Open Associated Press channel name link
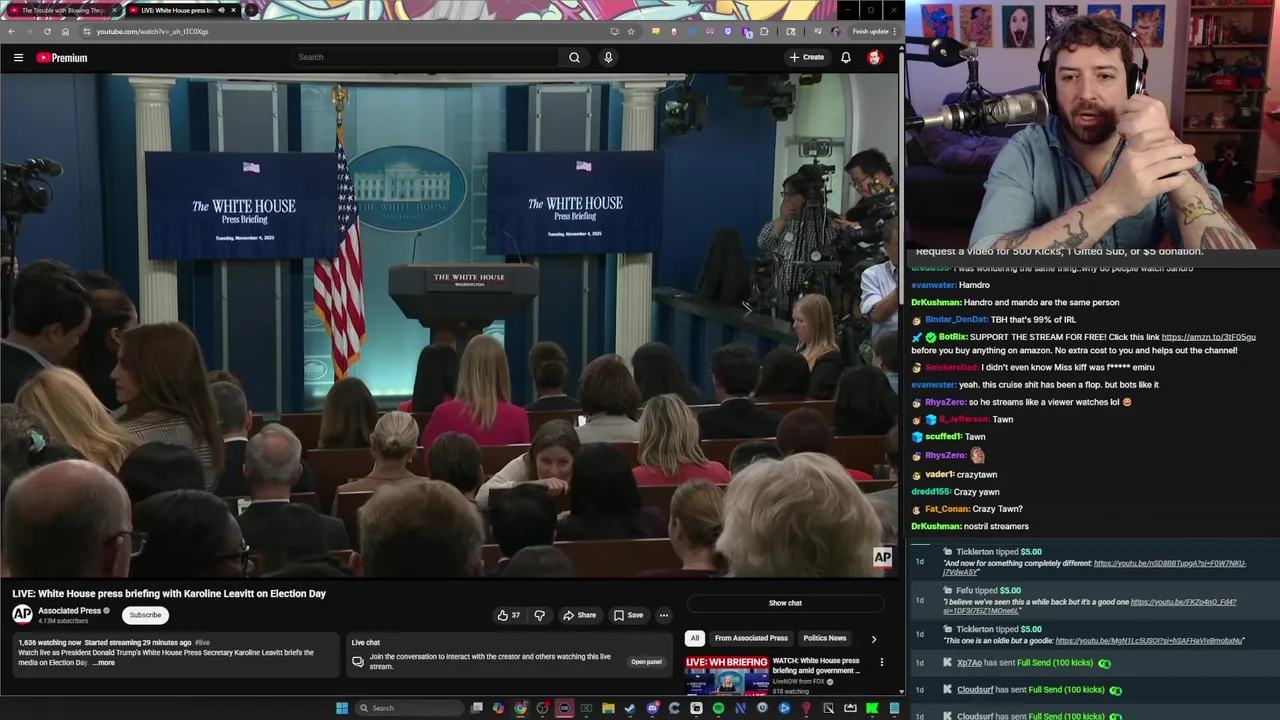1280x720 pixels. (x=69, y=610)
